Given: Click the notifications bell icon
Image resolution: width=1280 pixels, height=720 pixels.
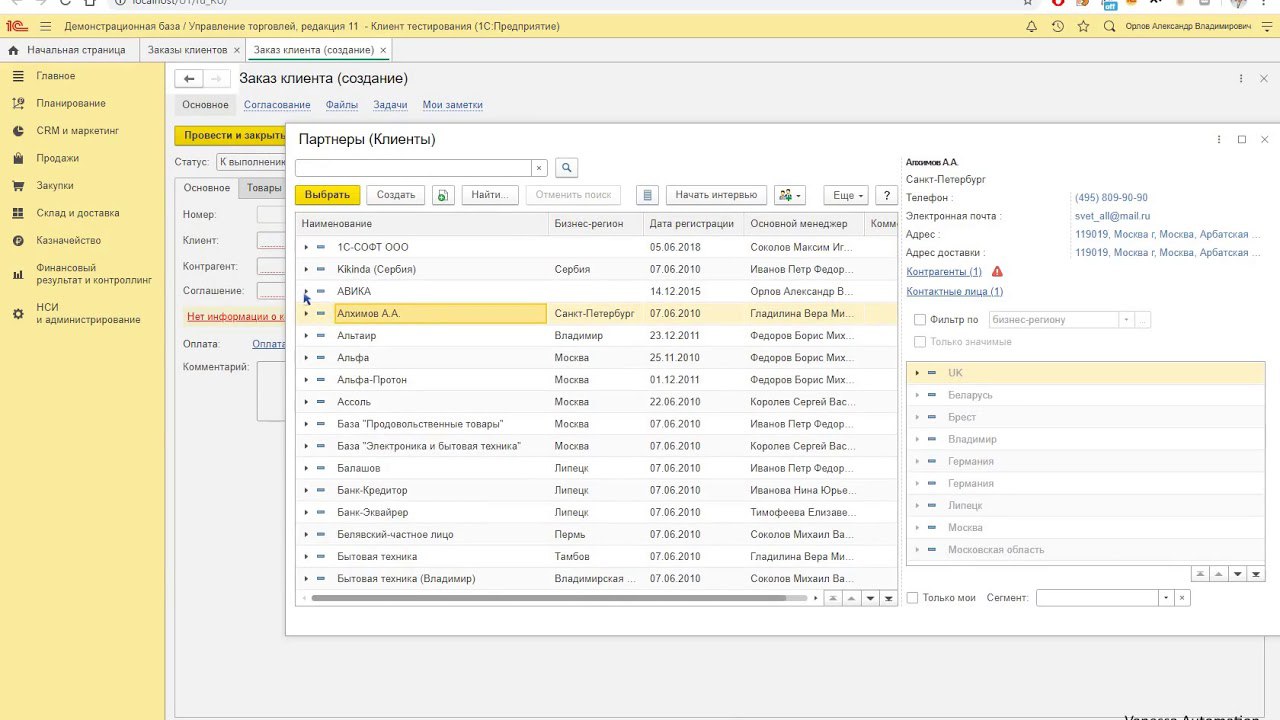Looking at the screenshot, I should pos(1032,26).
